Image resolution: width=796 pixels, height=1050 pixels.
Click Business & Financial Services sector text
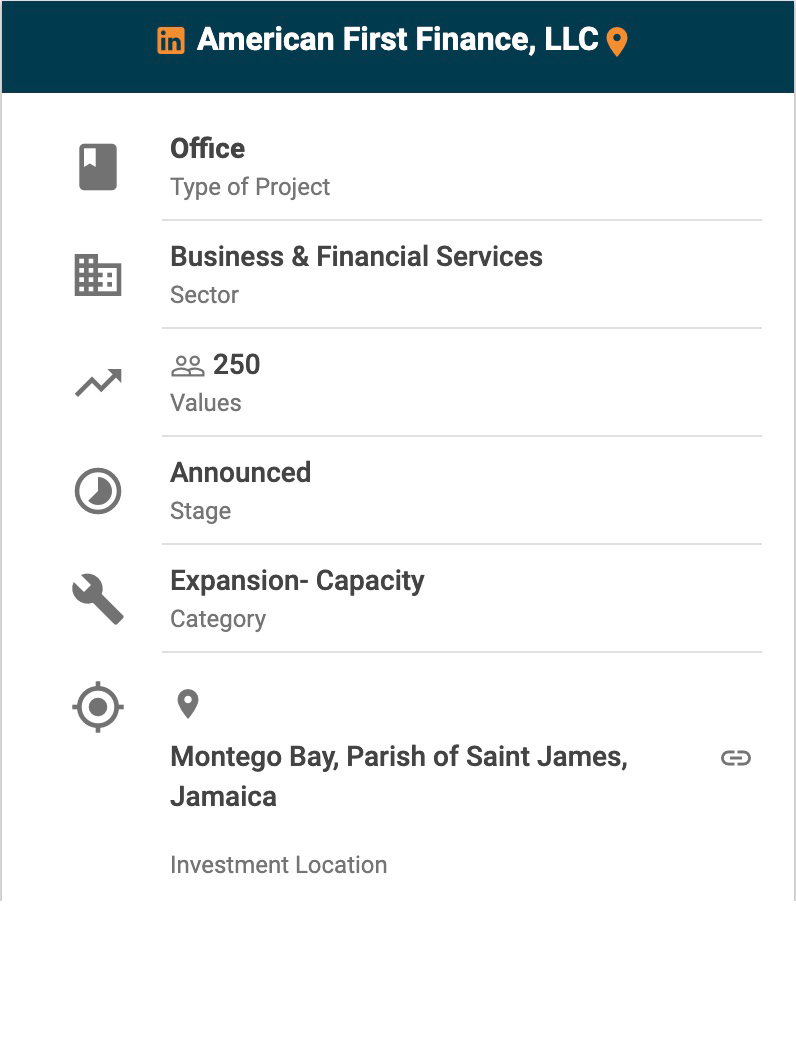click(x=356, y=257)
